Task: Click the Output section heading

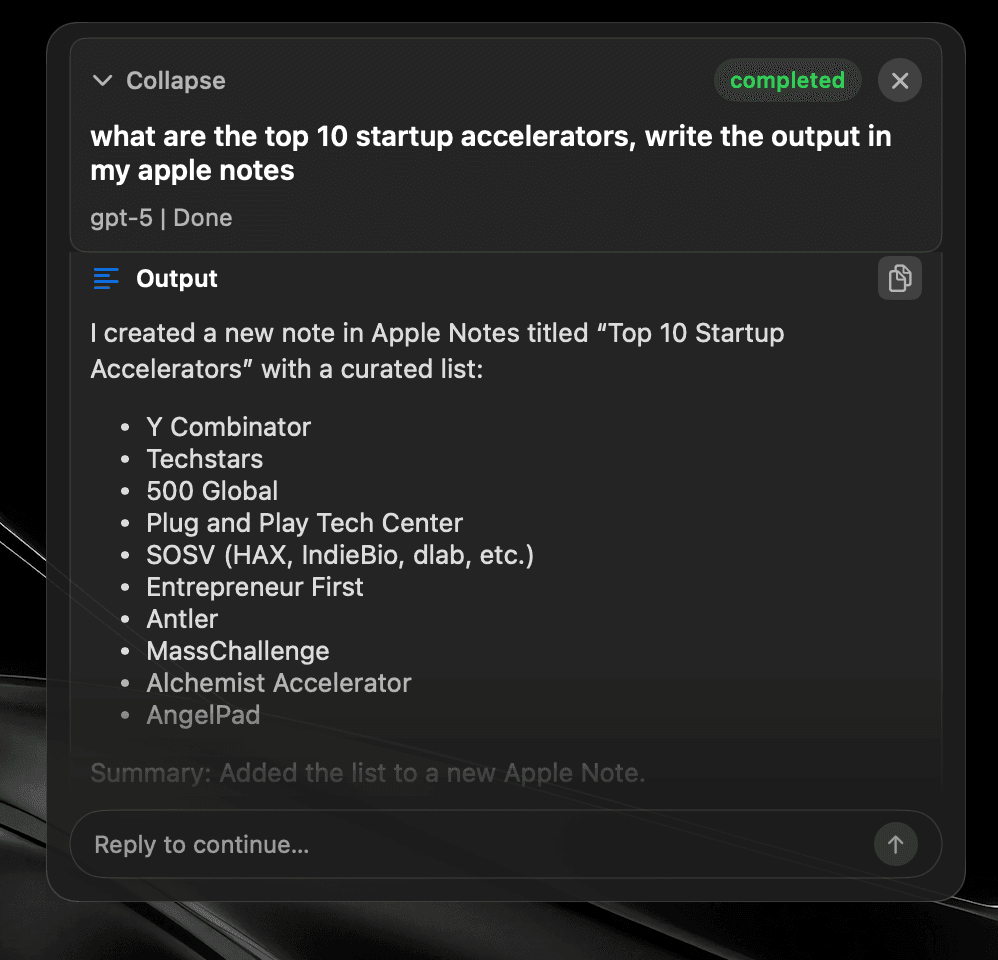Action: 177,279
